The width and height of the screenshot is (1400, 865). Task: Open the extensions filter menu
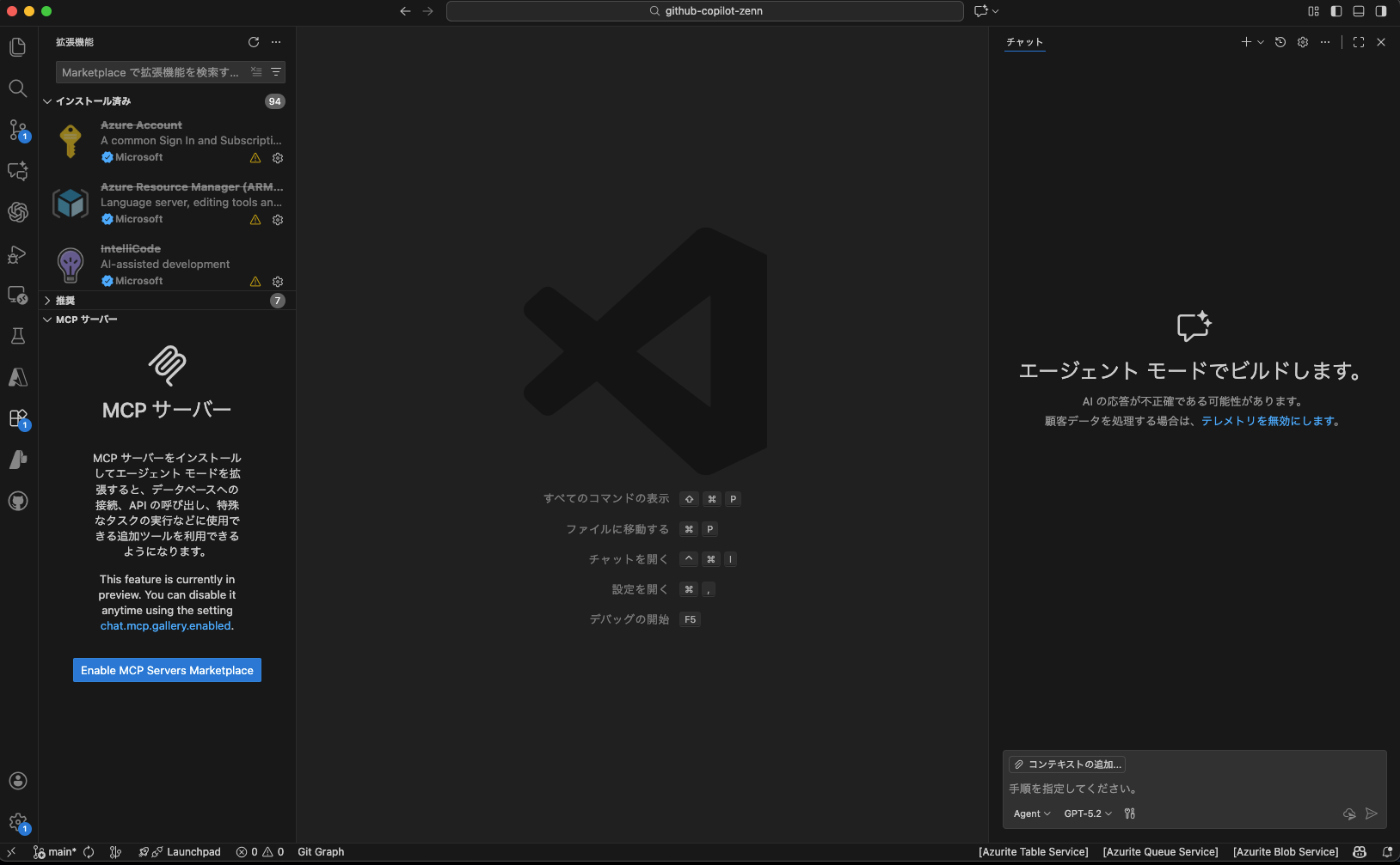click(x=276, y=72)
